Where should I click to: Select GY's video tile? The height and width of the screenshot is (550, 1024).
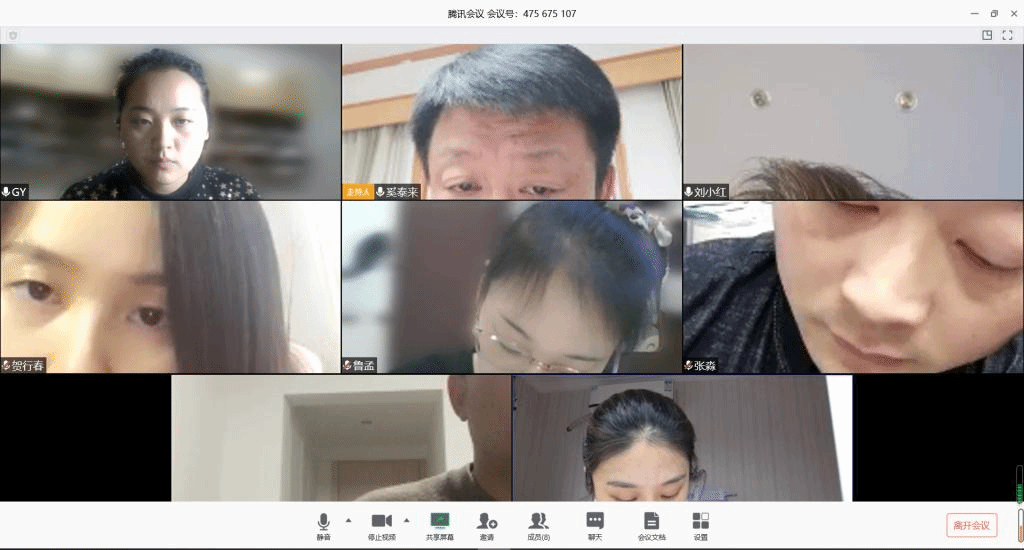coord(170,121)
